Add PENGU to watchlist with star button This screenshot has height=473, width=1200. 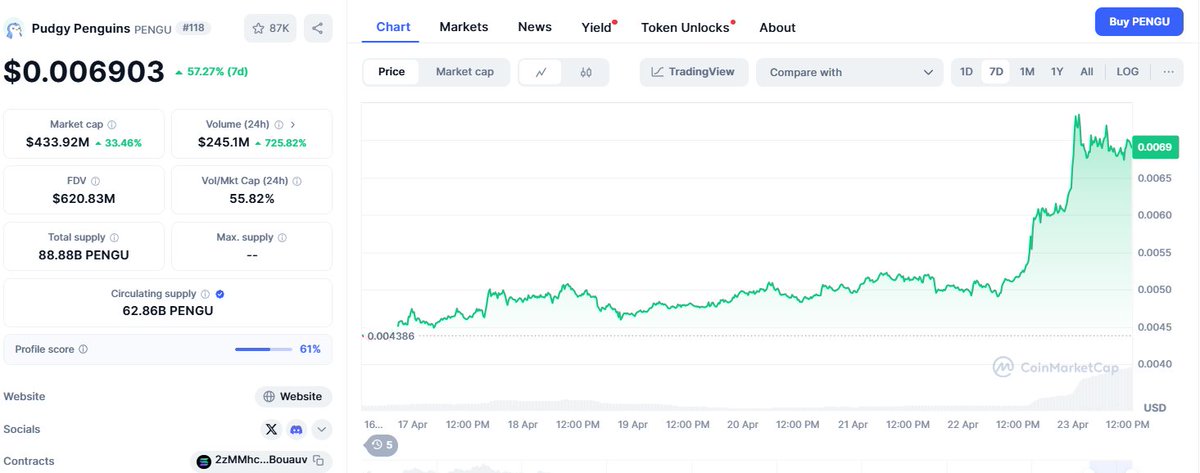tap(270, 28)
